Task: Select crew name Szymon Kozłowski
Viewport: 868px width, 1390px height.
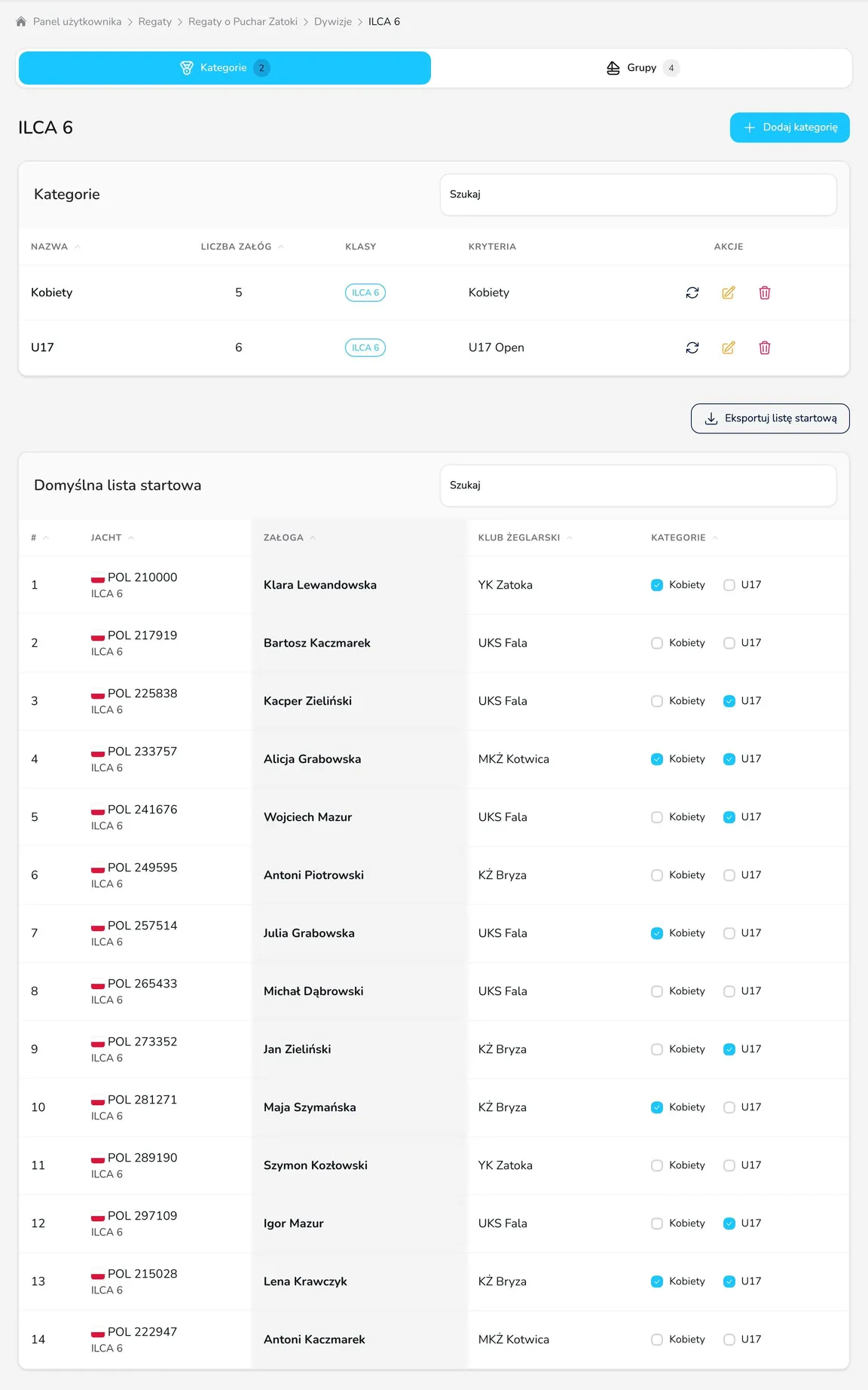Action: click(316, 1165)
